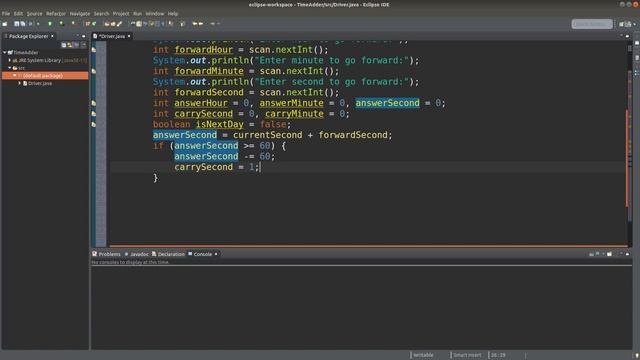Click the Open Type toolbar icon

tap(107, 24)
